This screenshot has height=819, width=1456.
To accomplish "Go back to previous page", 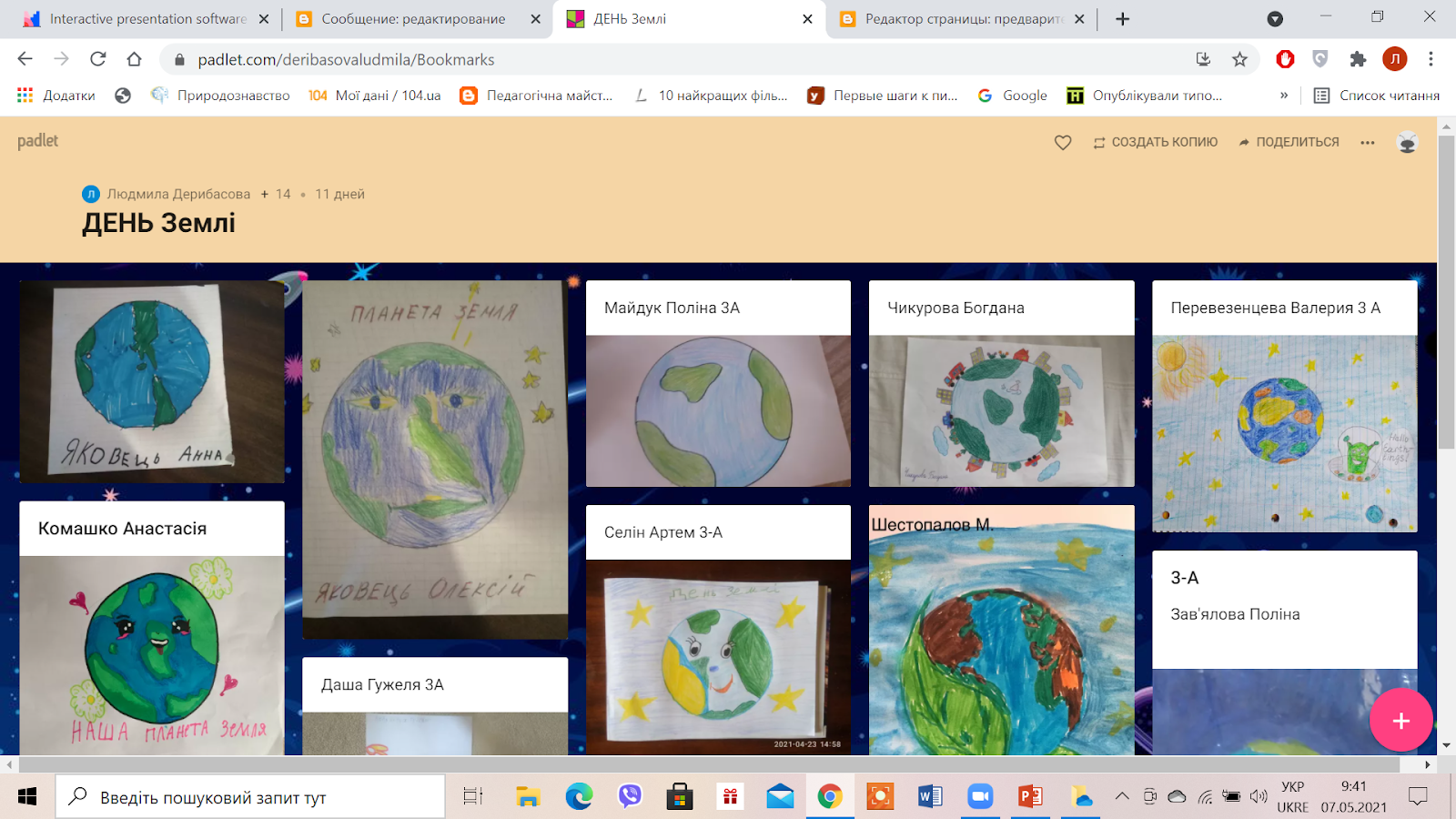I will click(25, 59).
